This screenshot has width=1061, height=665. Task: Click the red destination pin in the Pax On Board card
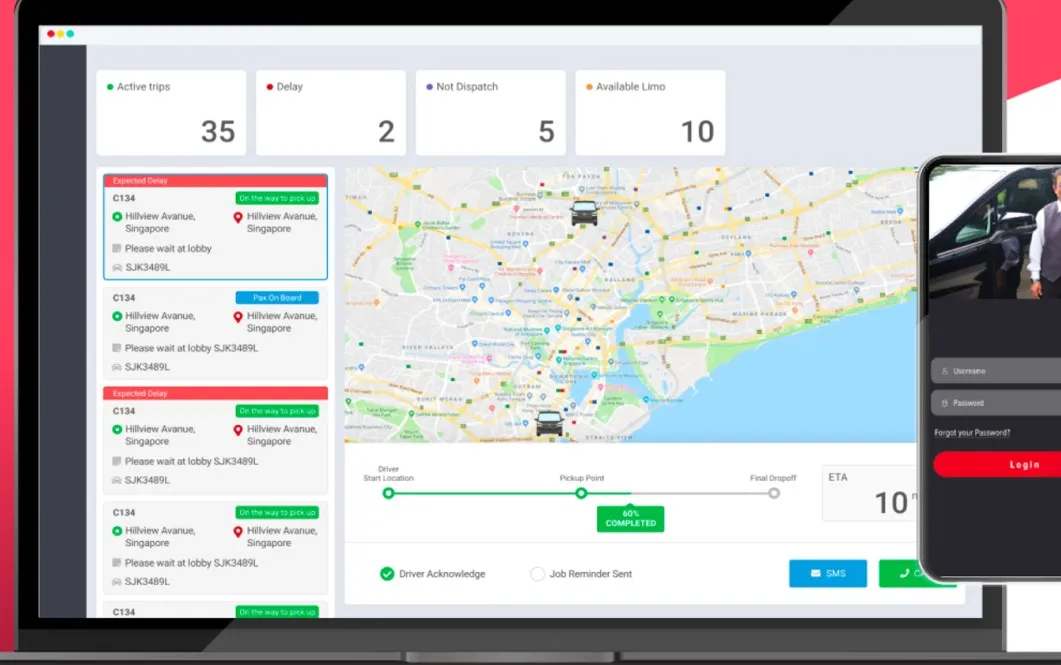click(238, 317)
